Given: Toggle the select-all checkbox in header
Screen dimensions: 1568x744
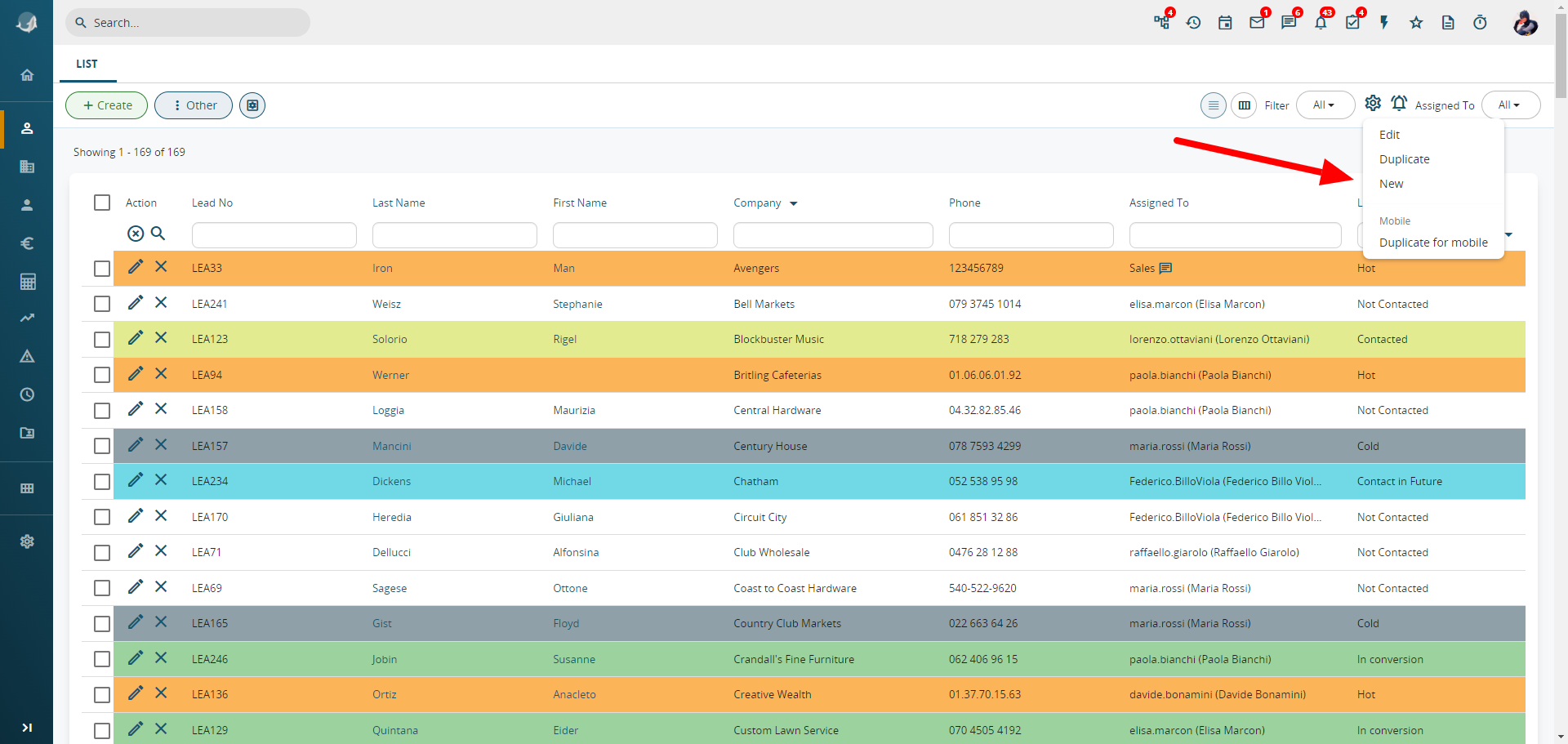Looking at the screenshot, I should [x=102, y=203].
